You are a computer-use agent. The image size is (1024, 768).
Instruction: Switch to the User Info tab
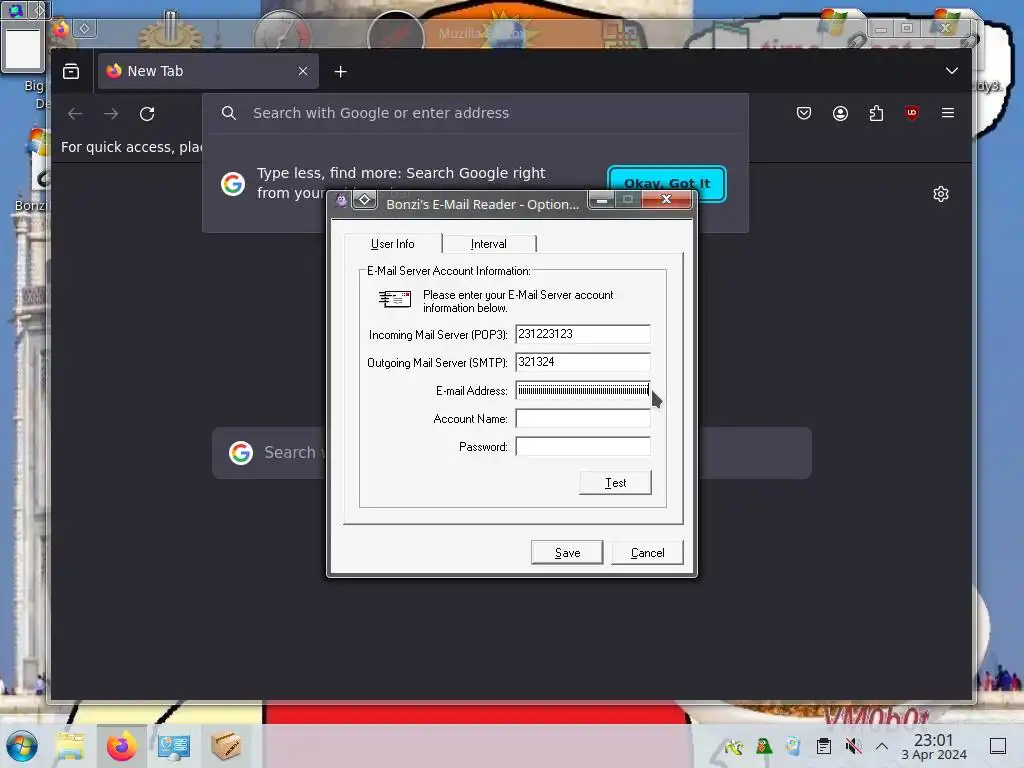[x=392, y=244]
